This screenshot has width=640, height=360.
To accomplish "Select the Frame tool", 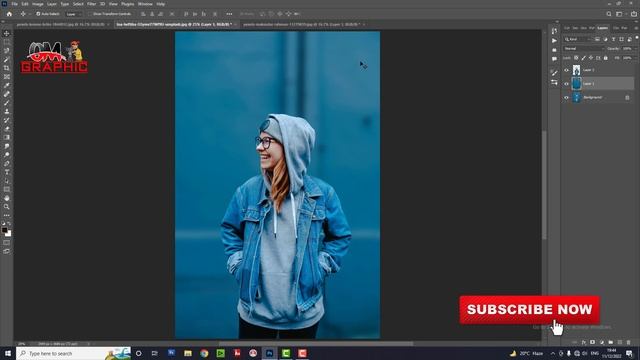I will click(x=7, y=77).
